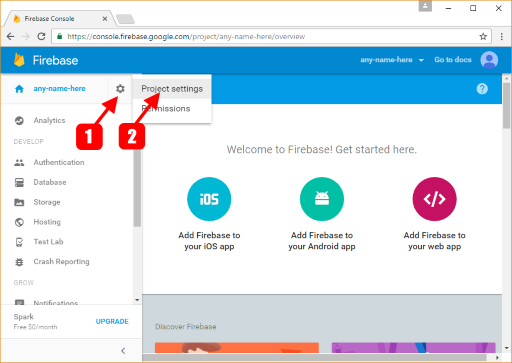
Task: Select the Firebase Console browser tab
Action: pos(59,19)
